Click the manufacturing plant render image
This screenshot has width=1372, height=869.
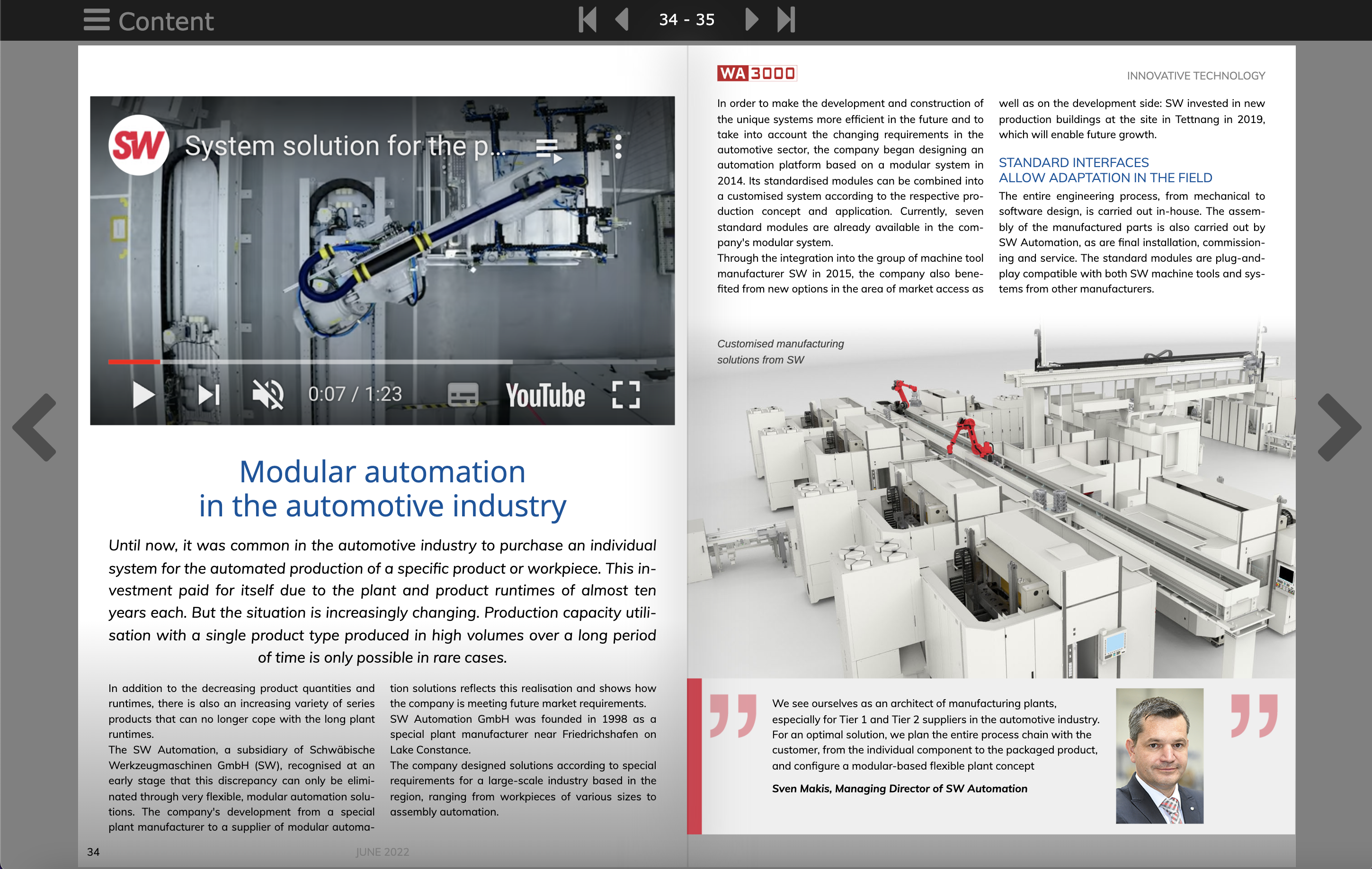point(991,498)
